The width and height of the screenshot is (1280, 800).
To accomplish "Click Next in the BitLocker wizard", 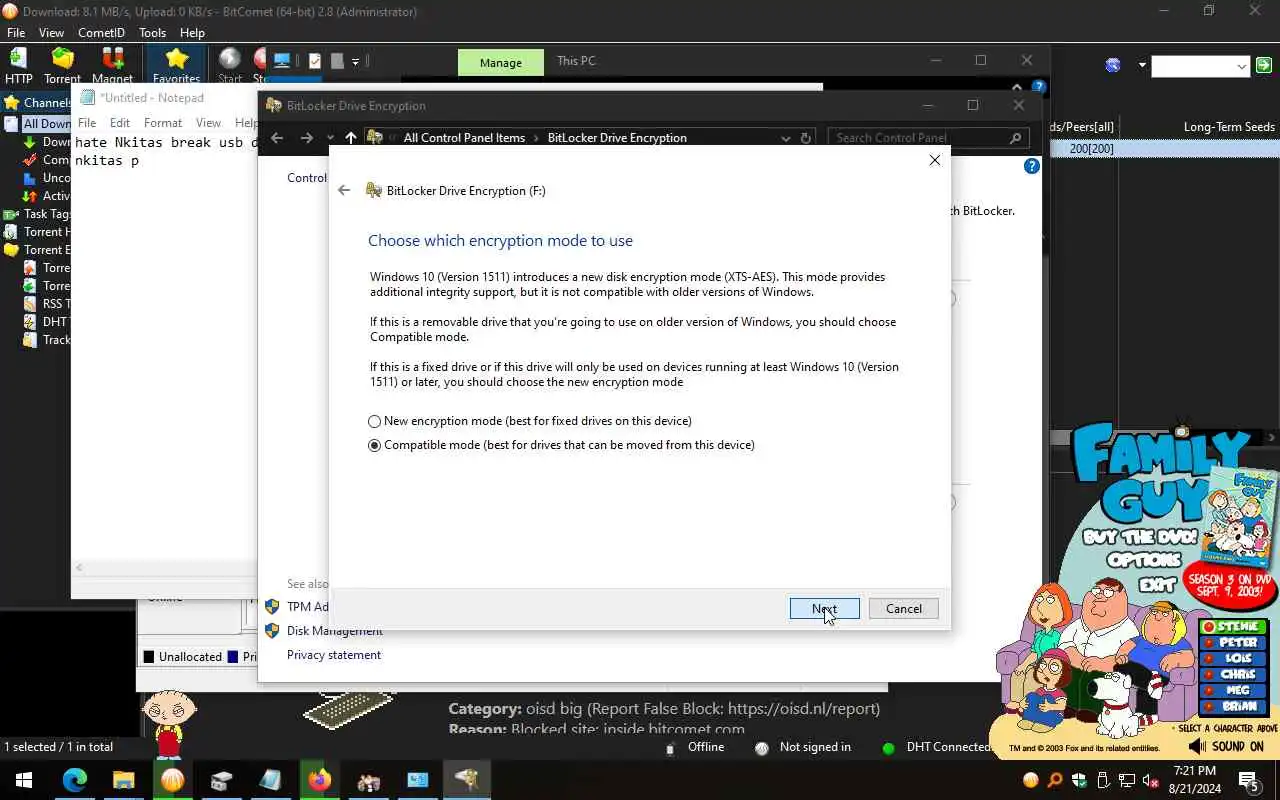I will click(824, 608).
